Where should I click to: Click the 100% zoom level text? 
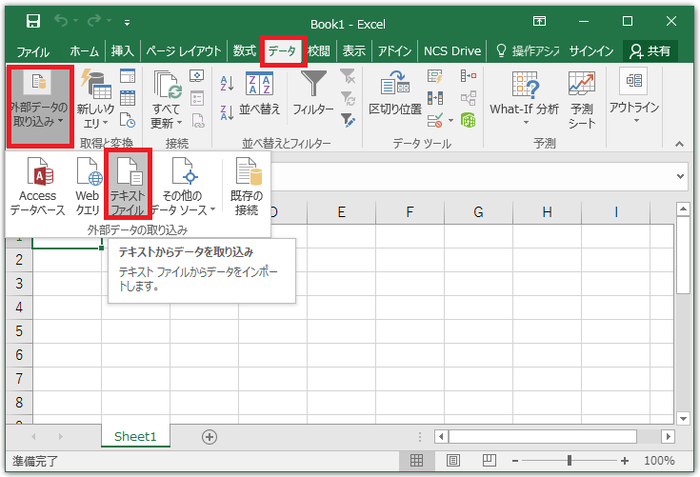pyautogui.click(x=659, y=460)
